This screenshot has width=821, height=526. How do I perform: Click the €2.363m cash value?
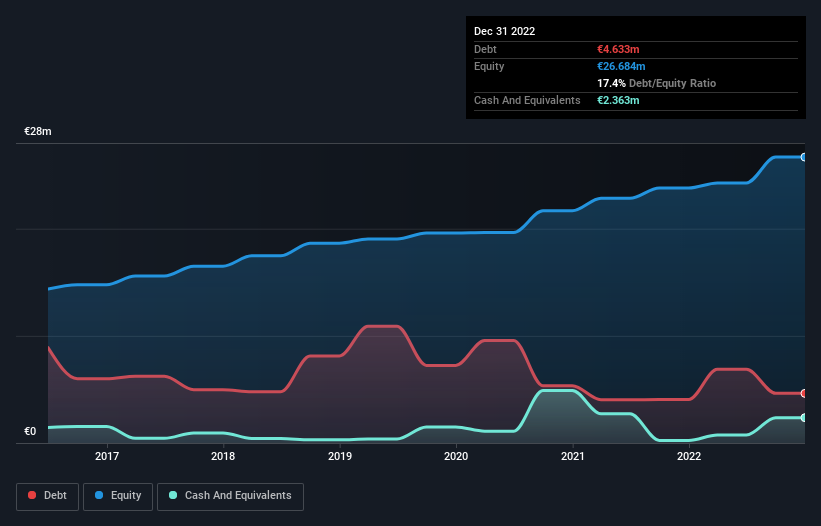click(x=618, y=100)
